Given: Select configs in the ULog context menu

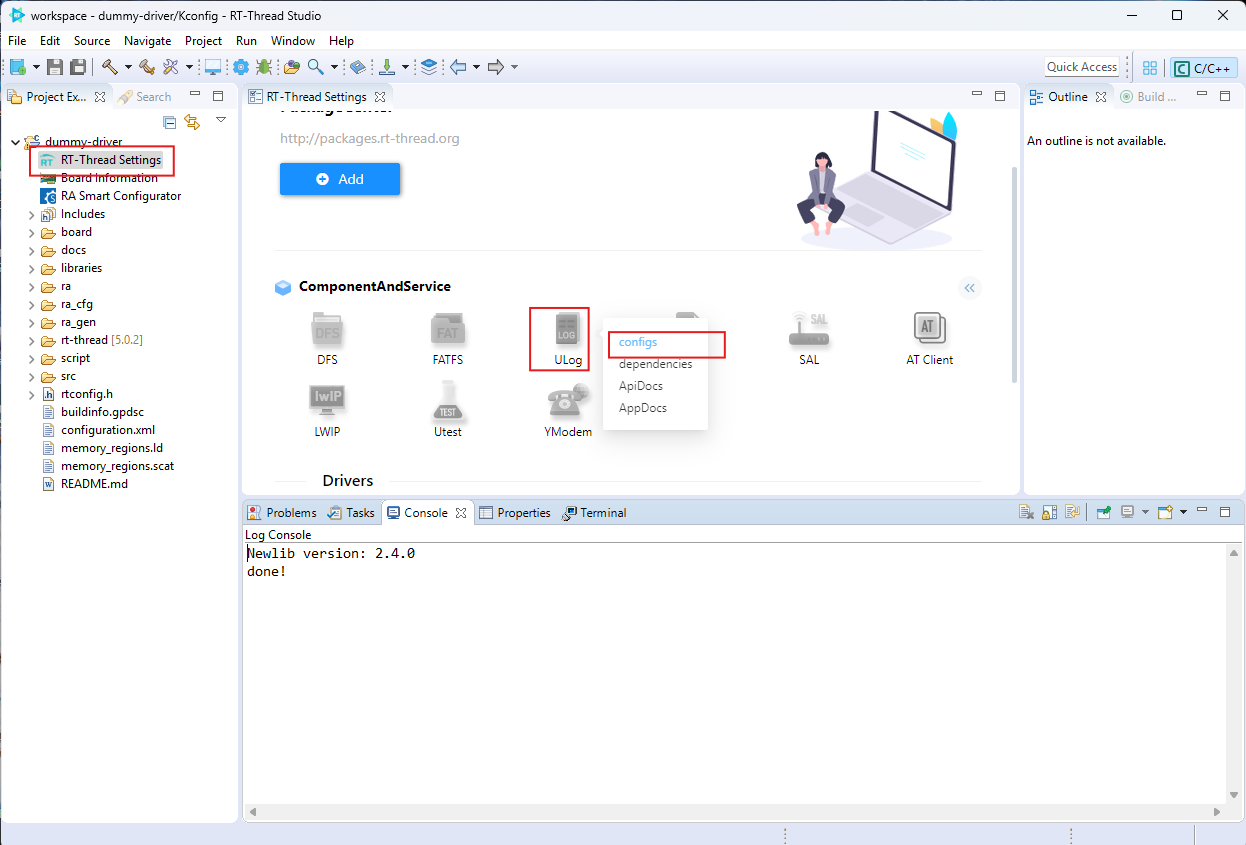Looking at the screenshot, I should click(637, 341).
